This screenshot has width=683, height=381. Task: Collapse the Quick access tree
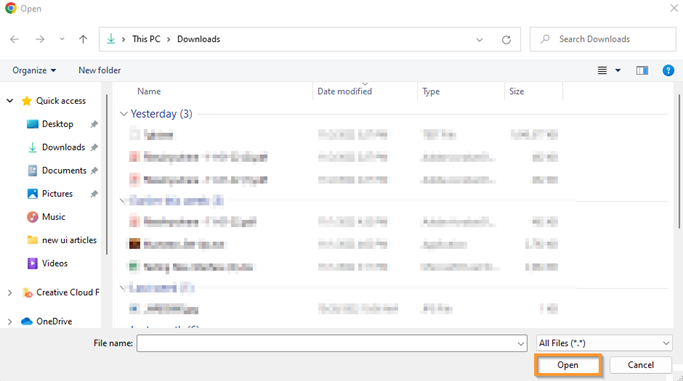[10, 101]
